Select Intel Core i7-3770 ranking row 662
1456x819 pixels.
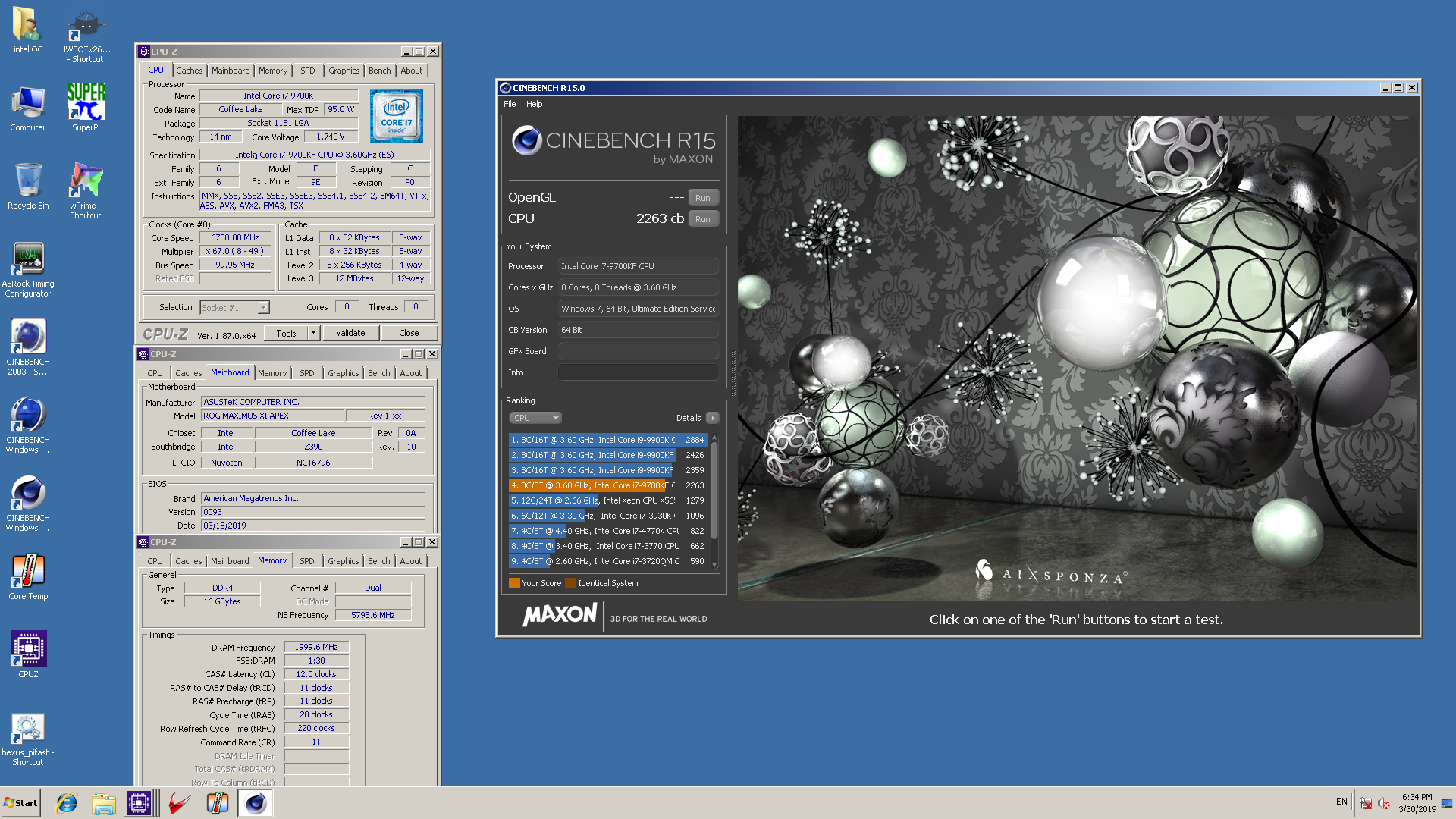pos(608,546)
